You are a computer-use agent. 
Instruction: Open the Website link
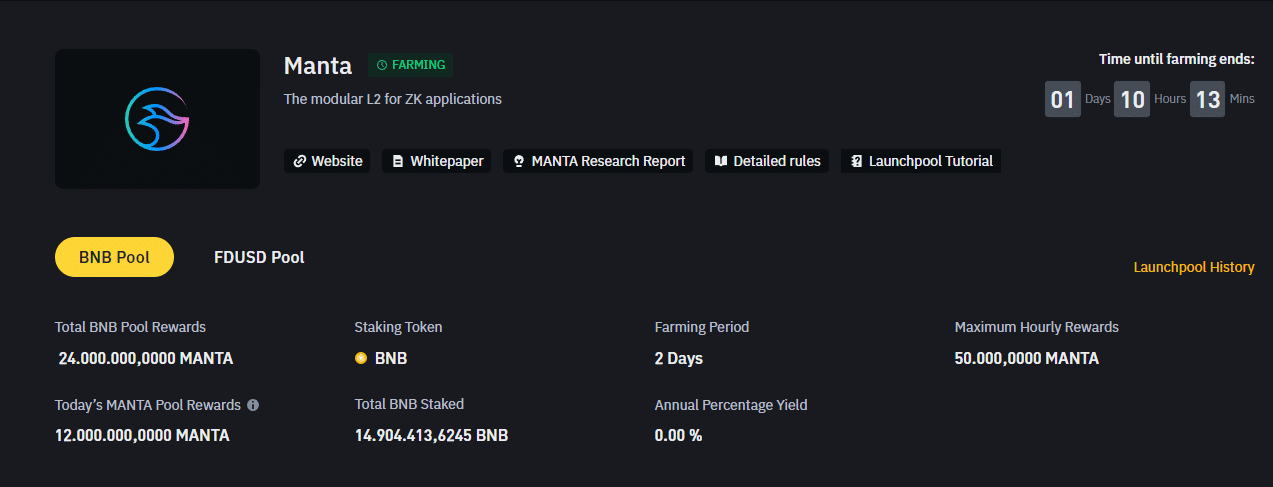click(327, 161)
